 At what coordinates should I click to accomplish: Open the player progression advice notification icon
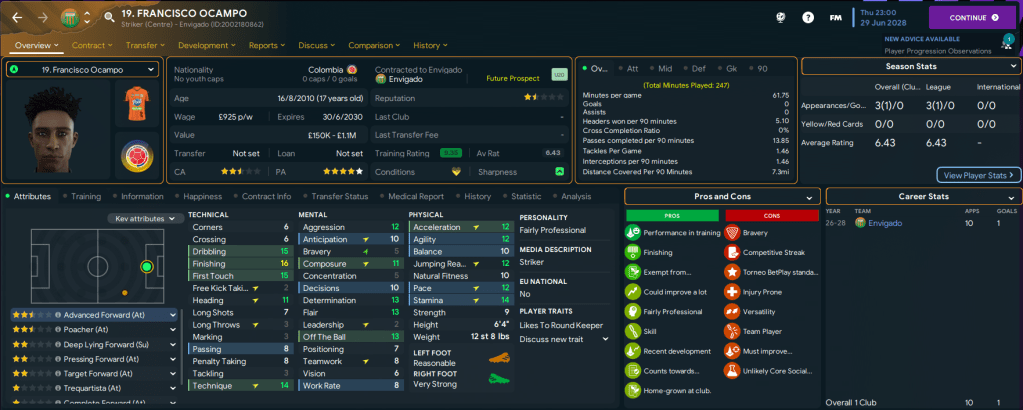[x=1006, y=42]
